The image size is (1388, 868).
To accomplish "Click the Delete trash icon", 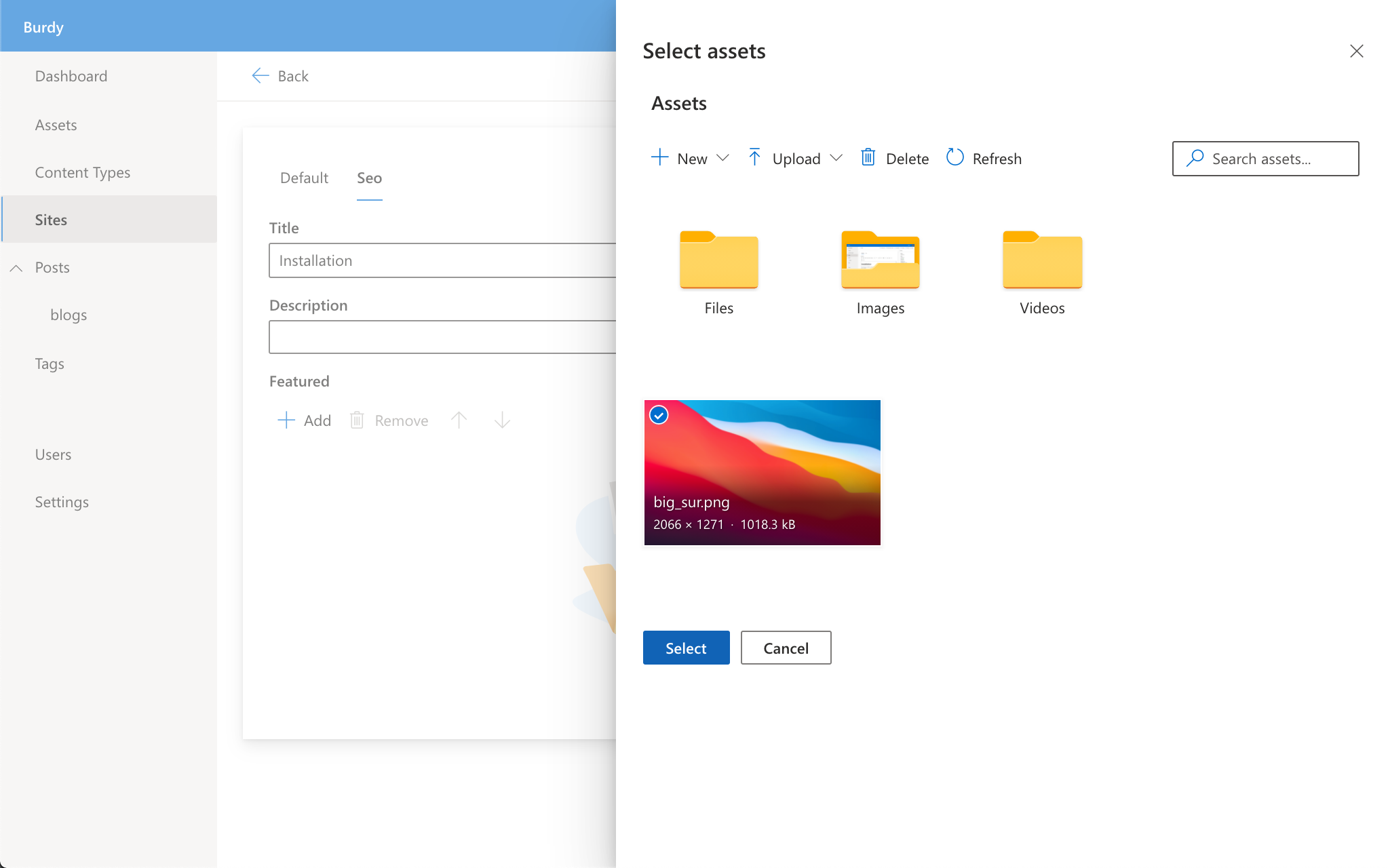I will point(869,157).
